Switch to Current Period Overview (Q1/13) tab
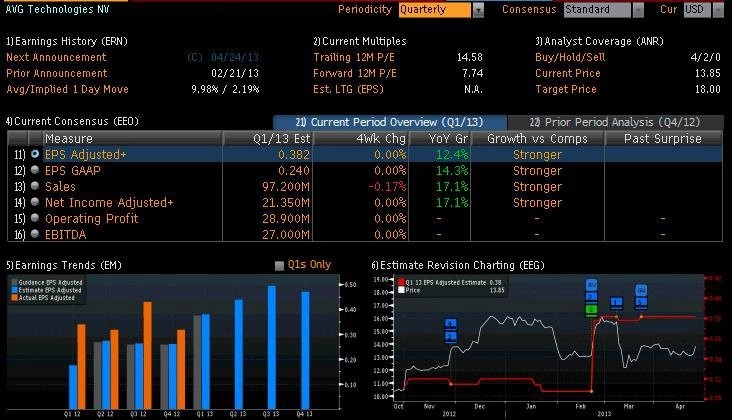The image size is (732, 420). coord(390,122)
